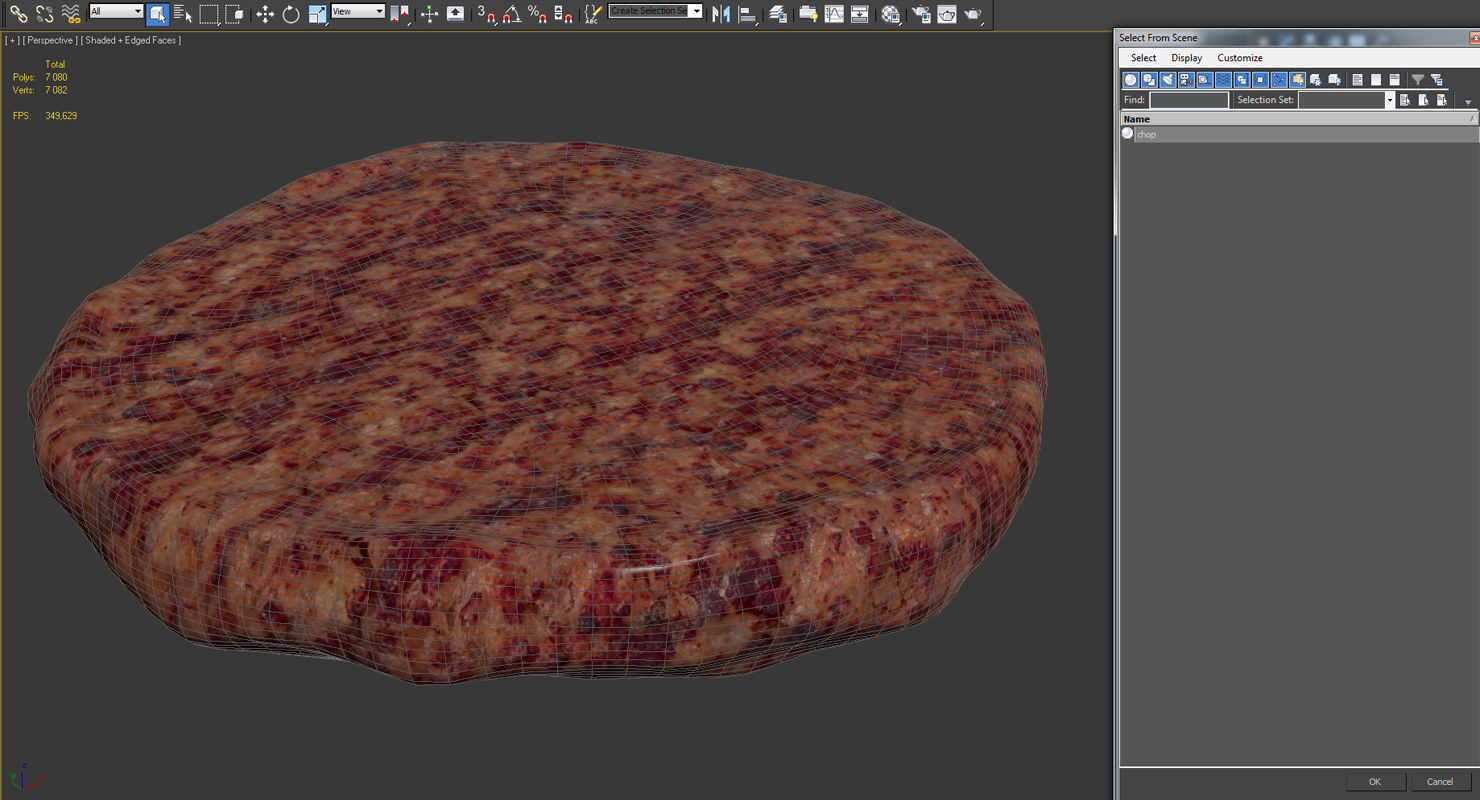
Task: Toggle Display Helpers filter
Action: [1205, 80]
